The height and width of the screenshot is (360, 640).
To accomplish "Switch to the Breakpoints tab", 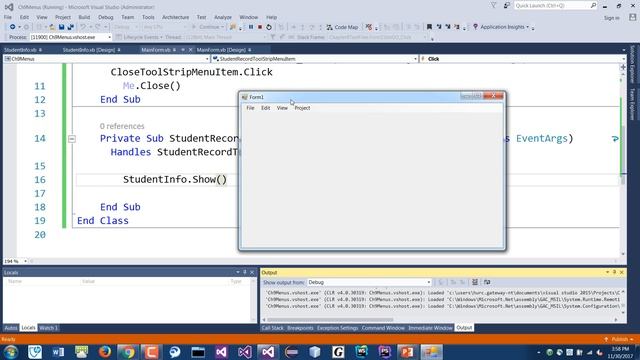I will [x=300, y=328].
